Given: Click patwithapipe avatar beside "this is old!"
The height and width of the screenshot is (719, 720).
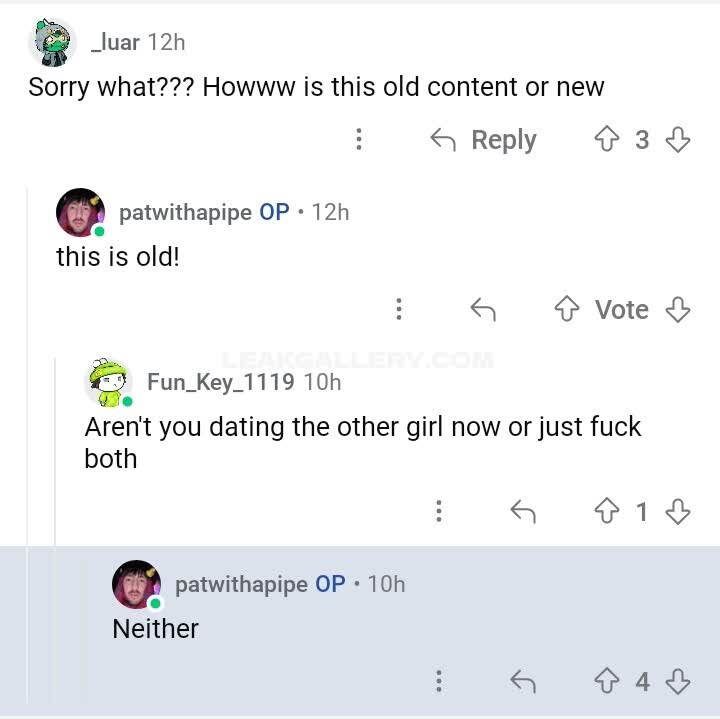Looking at the screenshot, I should pos(80,212).
